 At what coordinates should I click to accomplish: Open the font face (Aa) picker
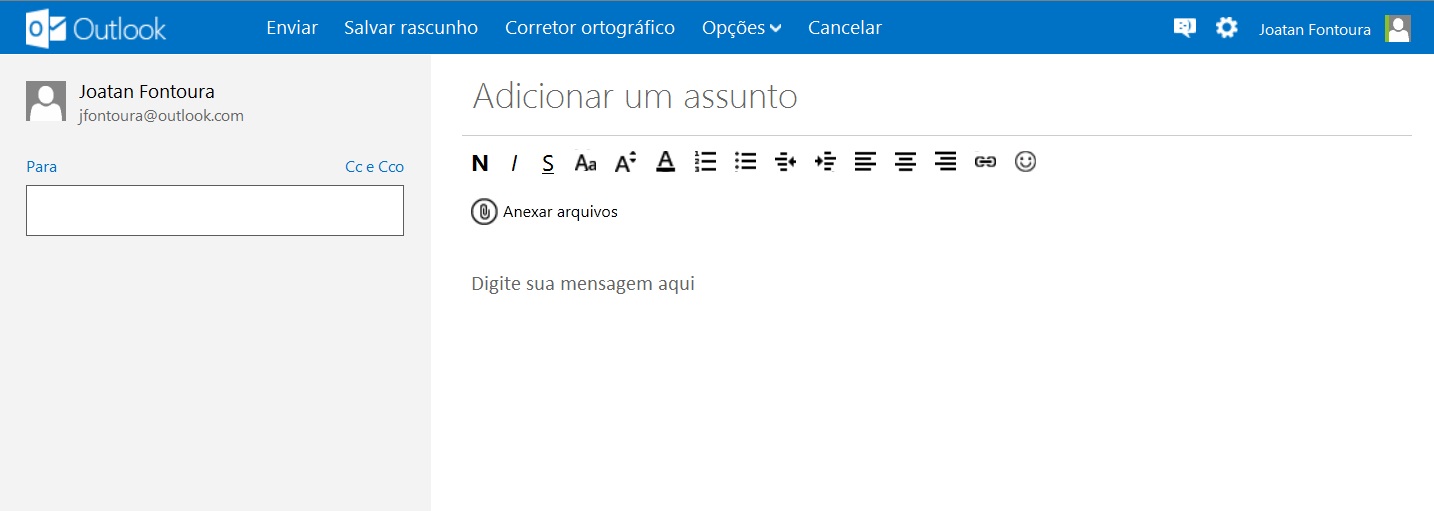tap(585, 162)
